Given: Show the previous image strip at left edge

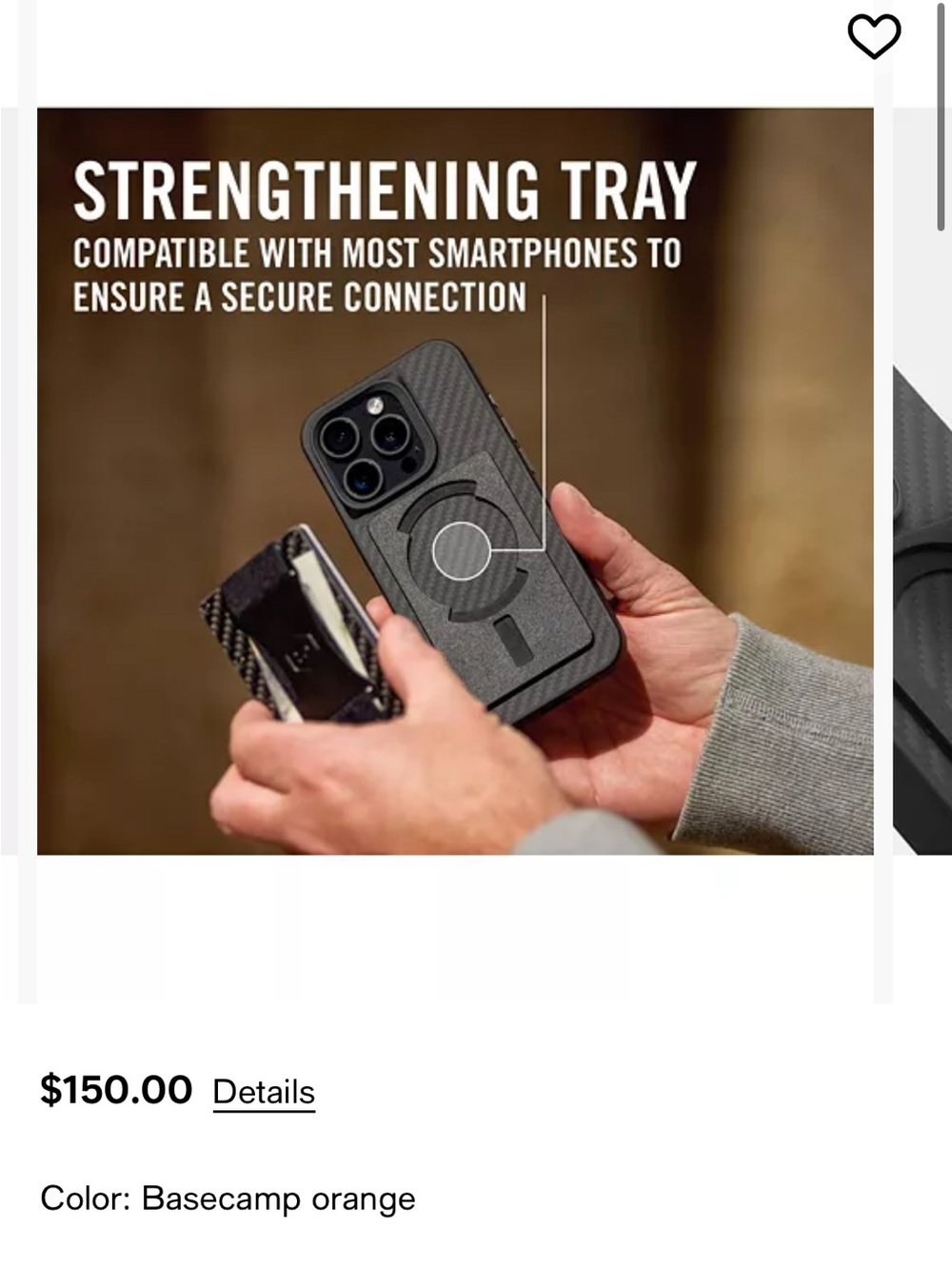Looking at the screenshot, I should coord(18,481).
